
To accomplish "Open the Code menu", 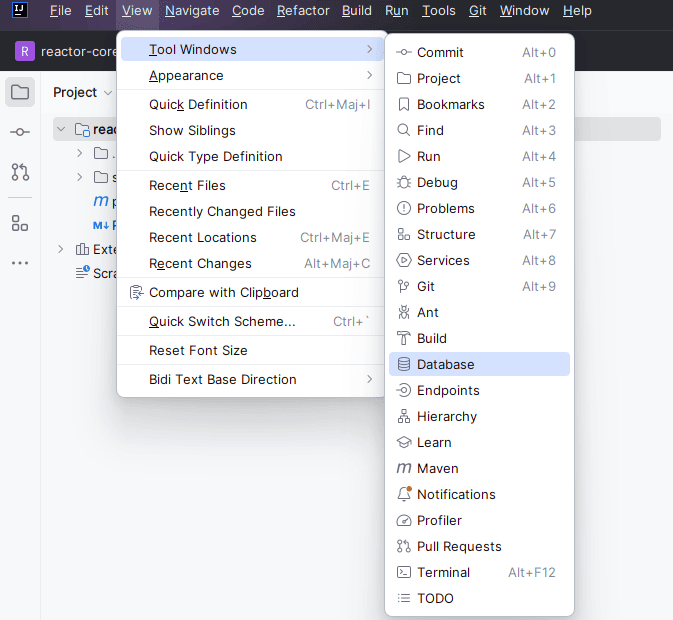I will pos(248,10).
